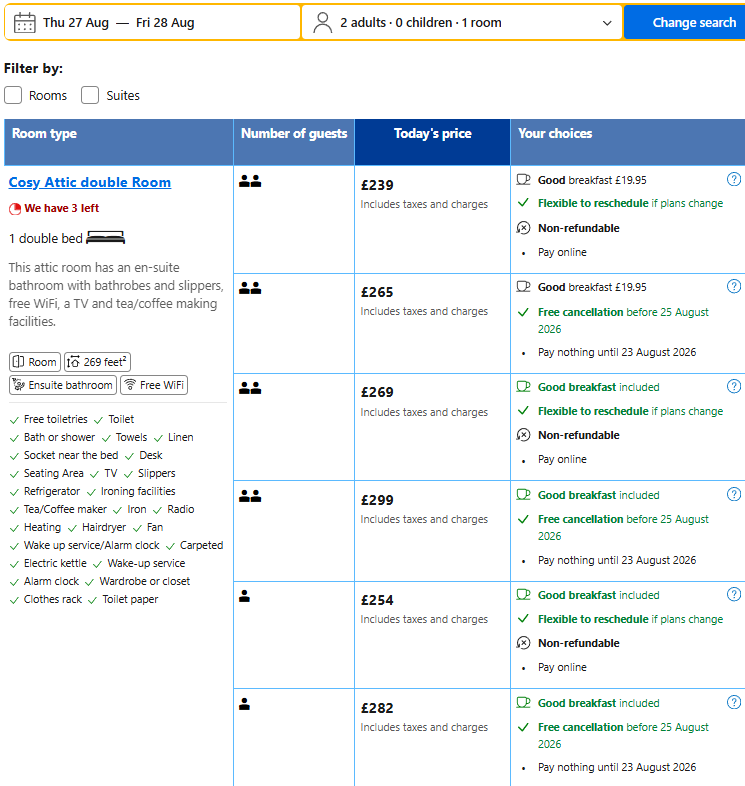Click the 'Filter by:' label
745x786 pixels.
pos(34,68)
